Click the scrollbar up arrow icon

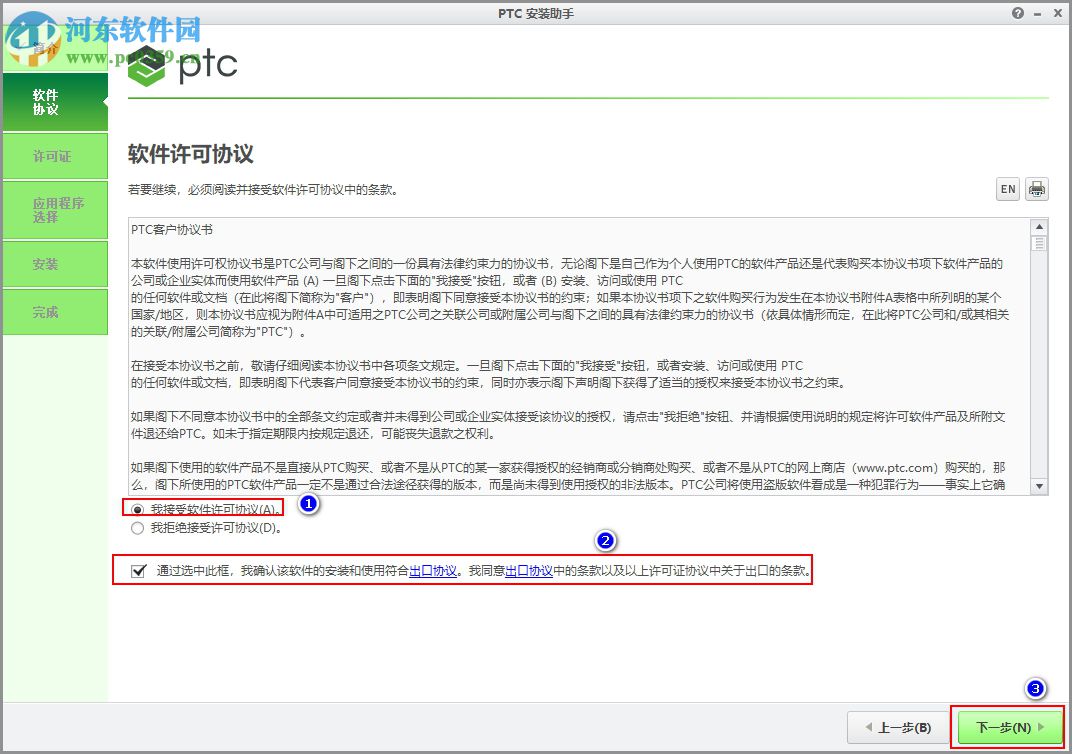click(x=1040, y=226)
